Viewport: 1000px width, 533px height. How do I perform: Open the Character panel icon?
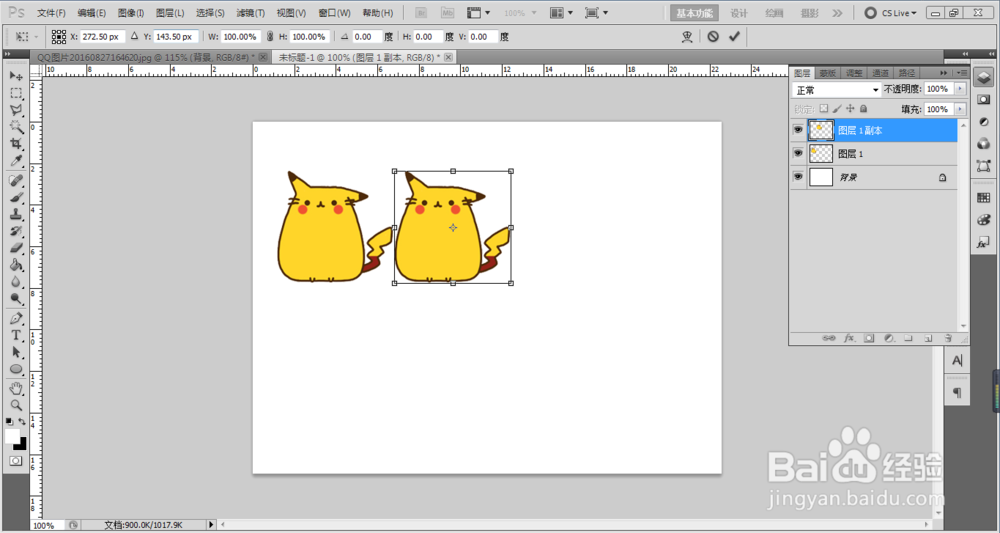tap(957, 361)
